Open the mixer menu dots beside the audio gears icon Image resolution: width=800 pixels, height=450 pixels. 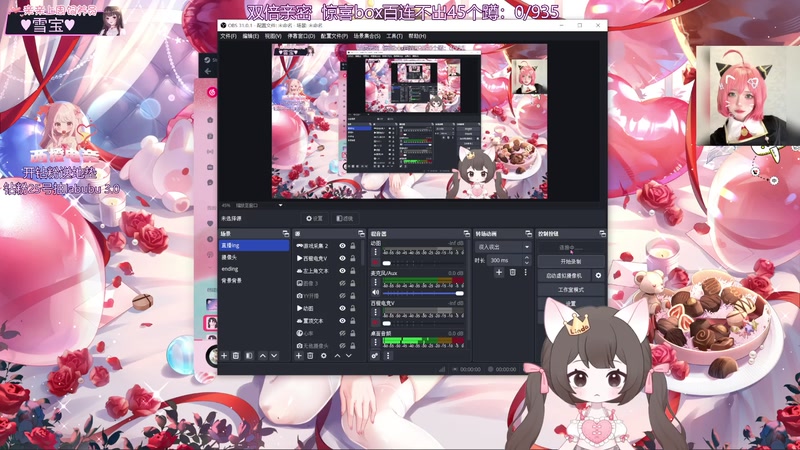[388, 356]
